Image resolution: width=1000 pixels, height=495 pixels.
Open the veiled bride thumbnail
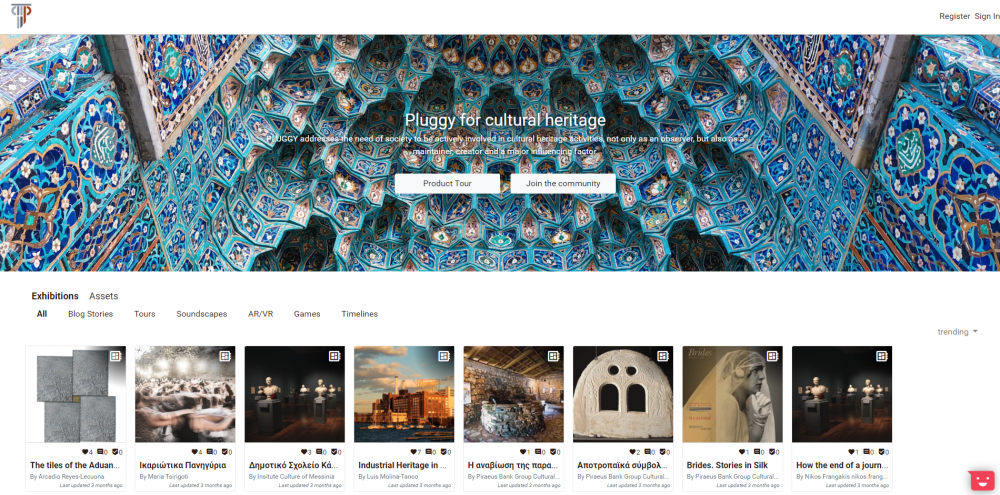tap(733, 394)
